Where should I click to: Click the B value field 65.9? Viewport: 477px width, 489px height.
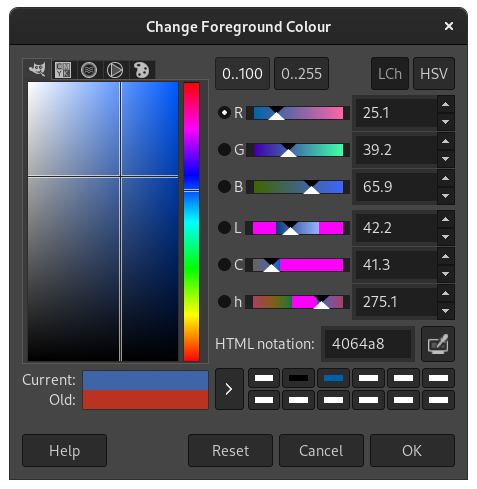pyautogui.click(x=396, y=187)
